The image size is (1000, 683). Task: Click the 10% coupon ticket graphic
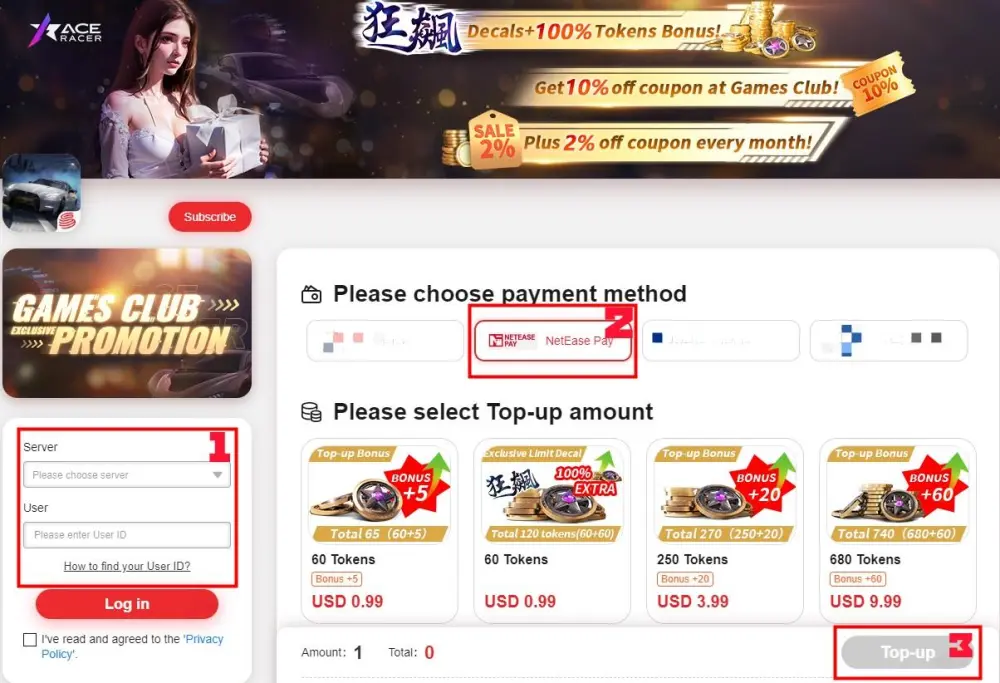tap(879, 84)
